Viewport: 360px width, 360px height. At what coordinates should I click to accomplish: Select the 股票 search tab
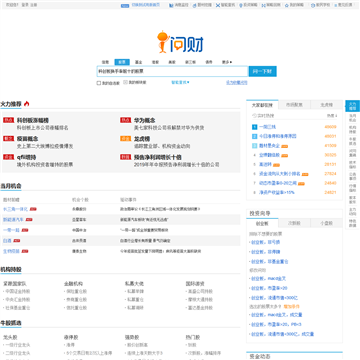coord(122,62)
